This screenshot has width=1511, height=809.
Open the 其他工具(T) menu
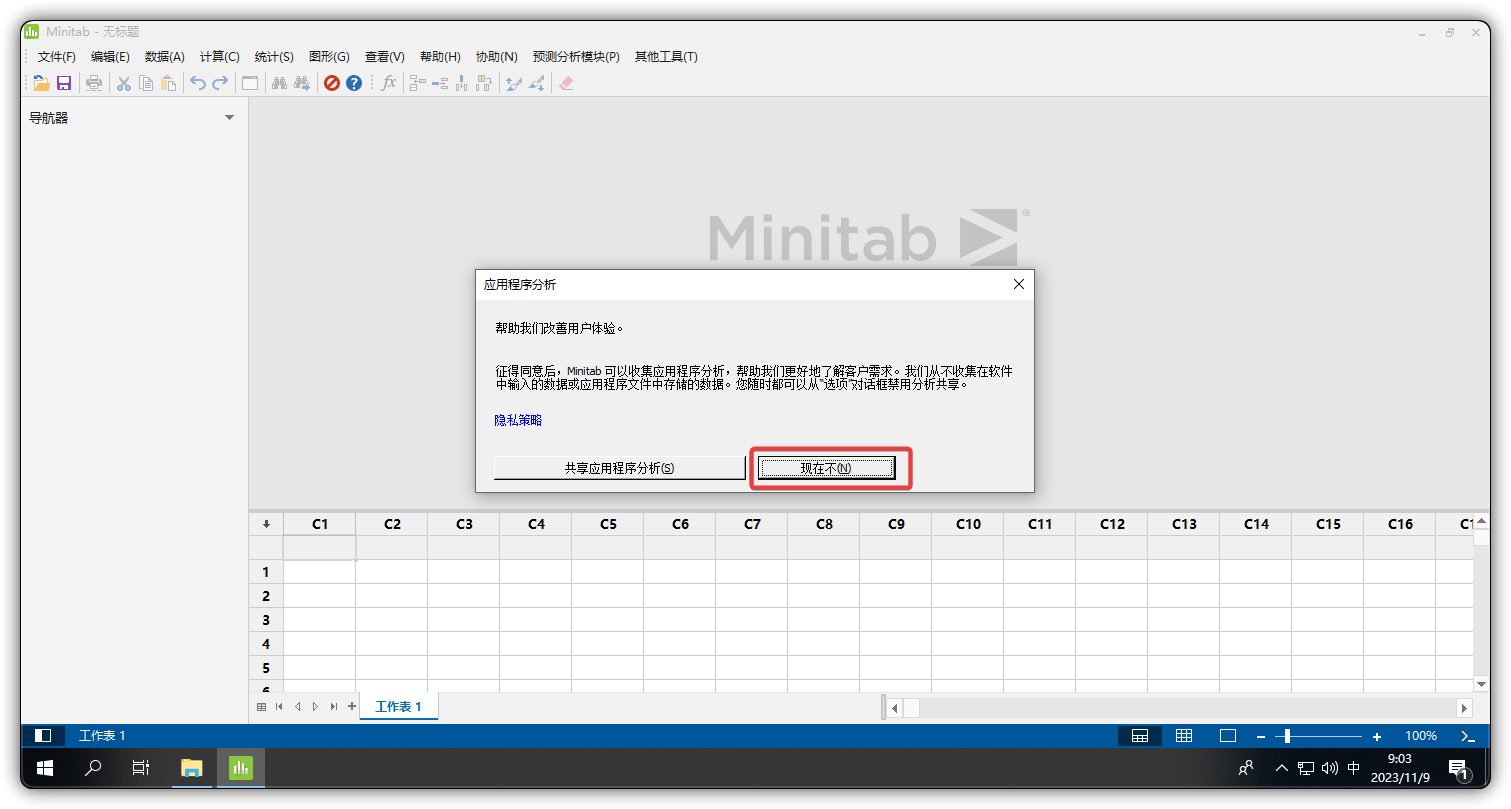(666, 57)
